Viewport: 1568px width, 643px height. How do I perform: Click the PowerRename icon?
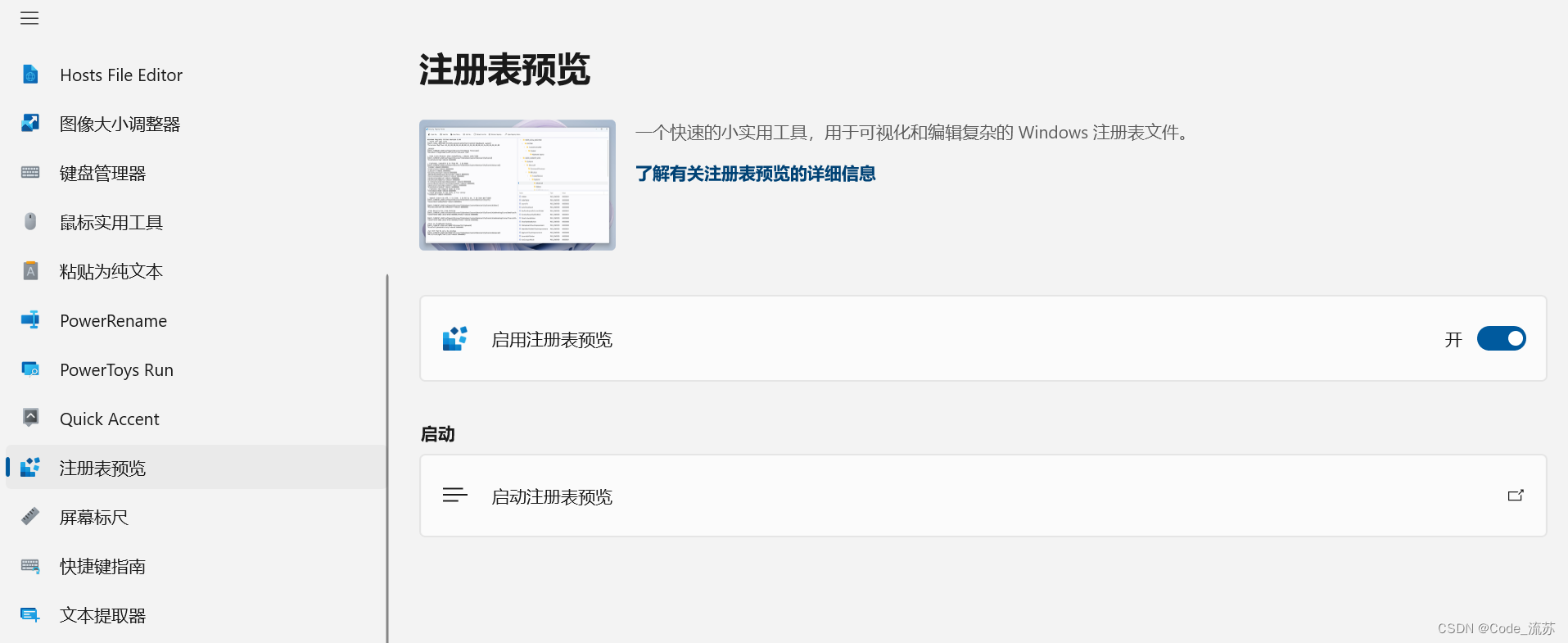(x=30, y=320)
